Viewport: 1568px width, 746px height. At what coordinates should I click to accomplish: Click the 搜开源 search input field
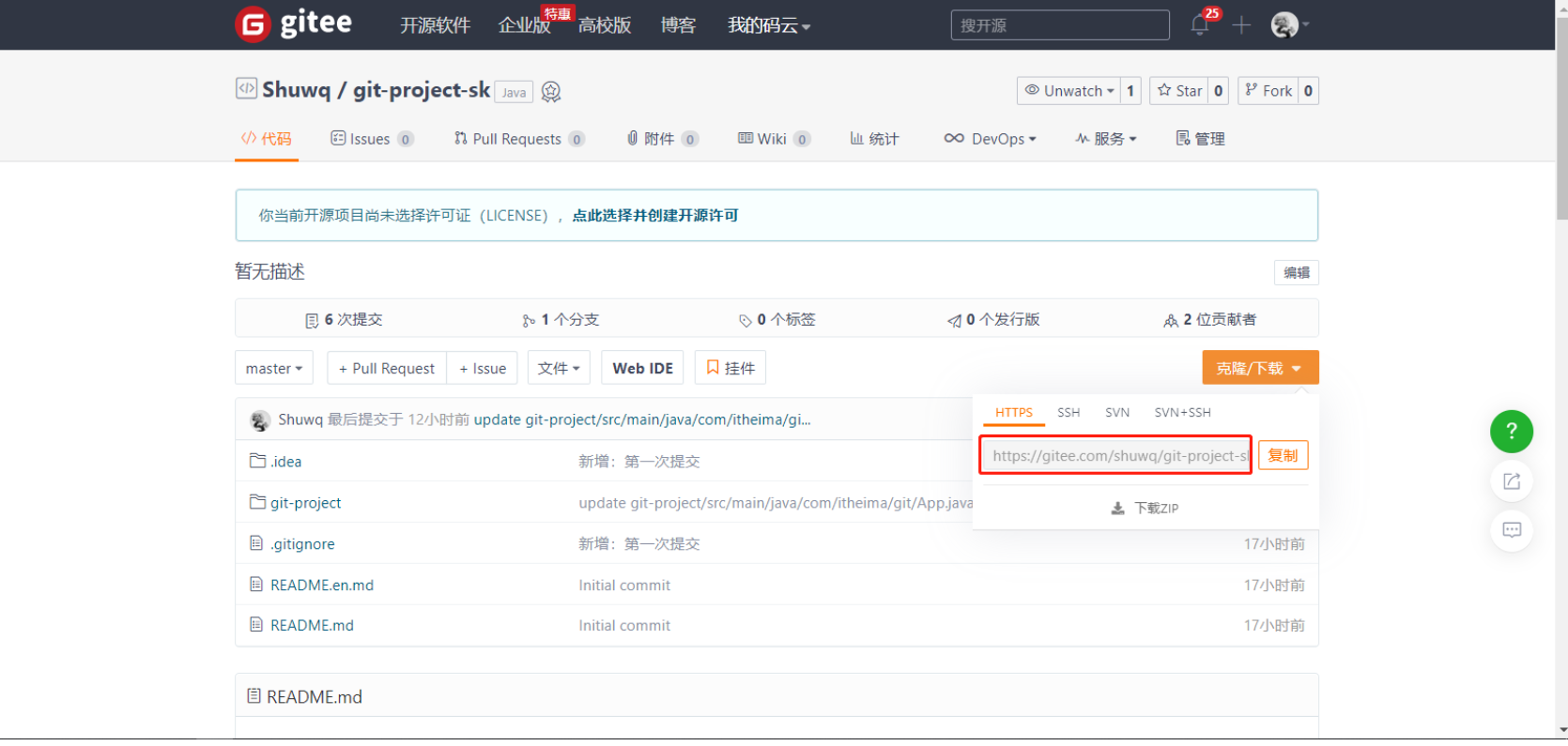pyautogui.click(x=1059, y=25)
